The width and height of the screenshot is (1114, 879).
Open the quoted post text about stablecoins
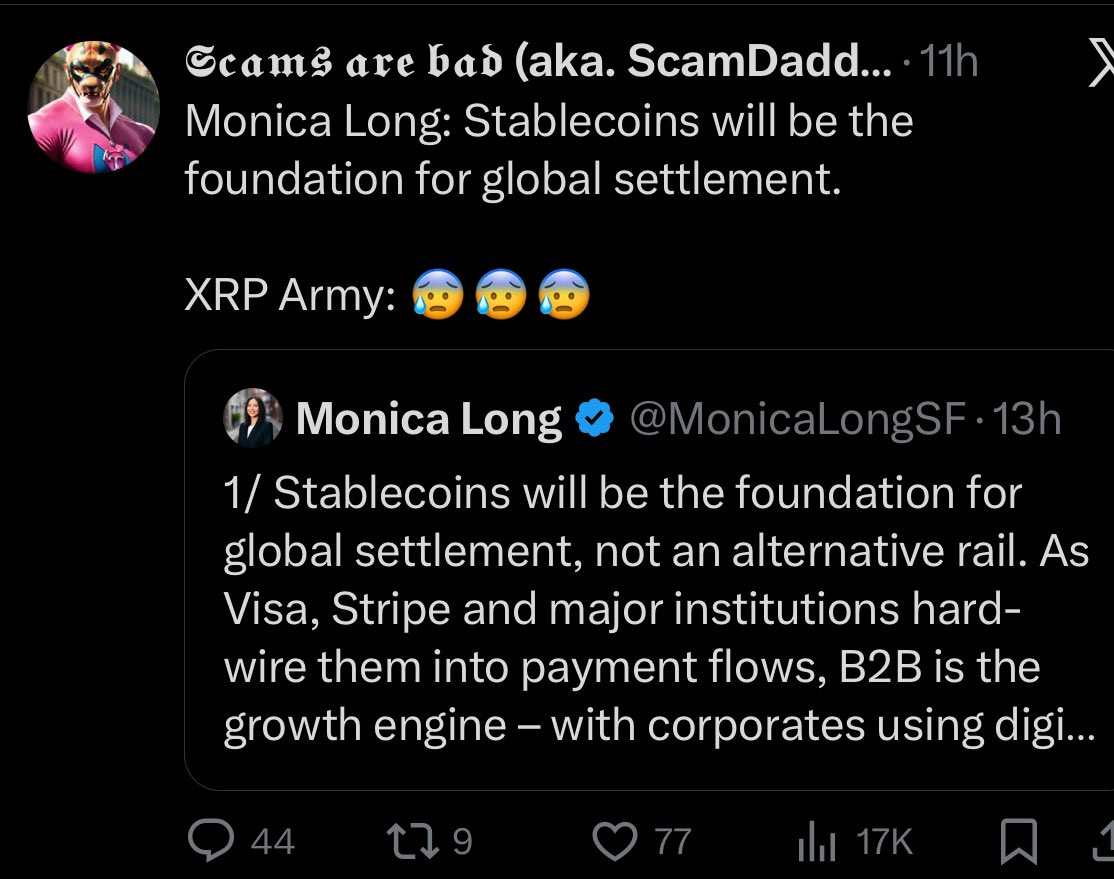[x=650, y=609]
